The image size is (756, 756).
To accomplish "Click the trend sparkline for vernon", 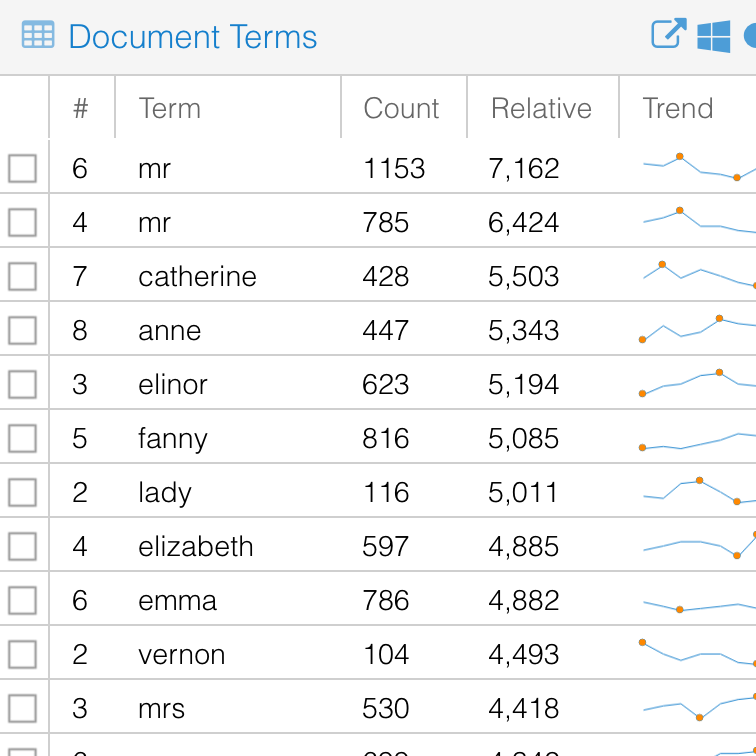I will pyautogui.click(x=698, y=653).
